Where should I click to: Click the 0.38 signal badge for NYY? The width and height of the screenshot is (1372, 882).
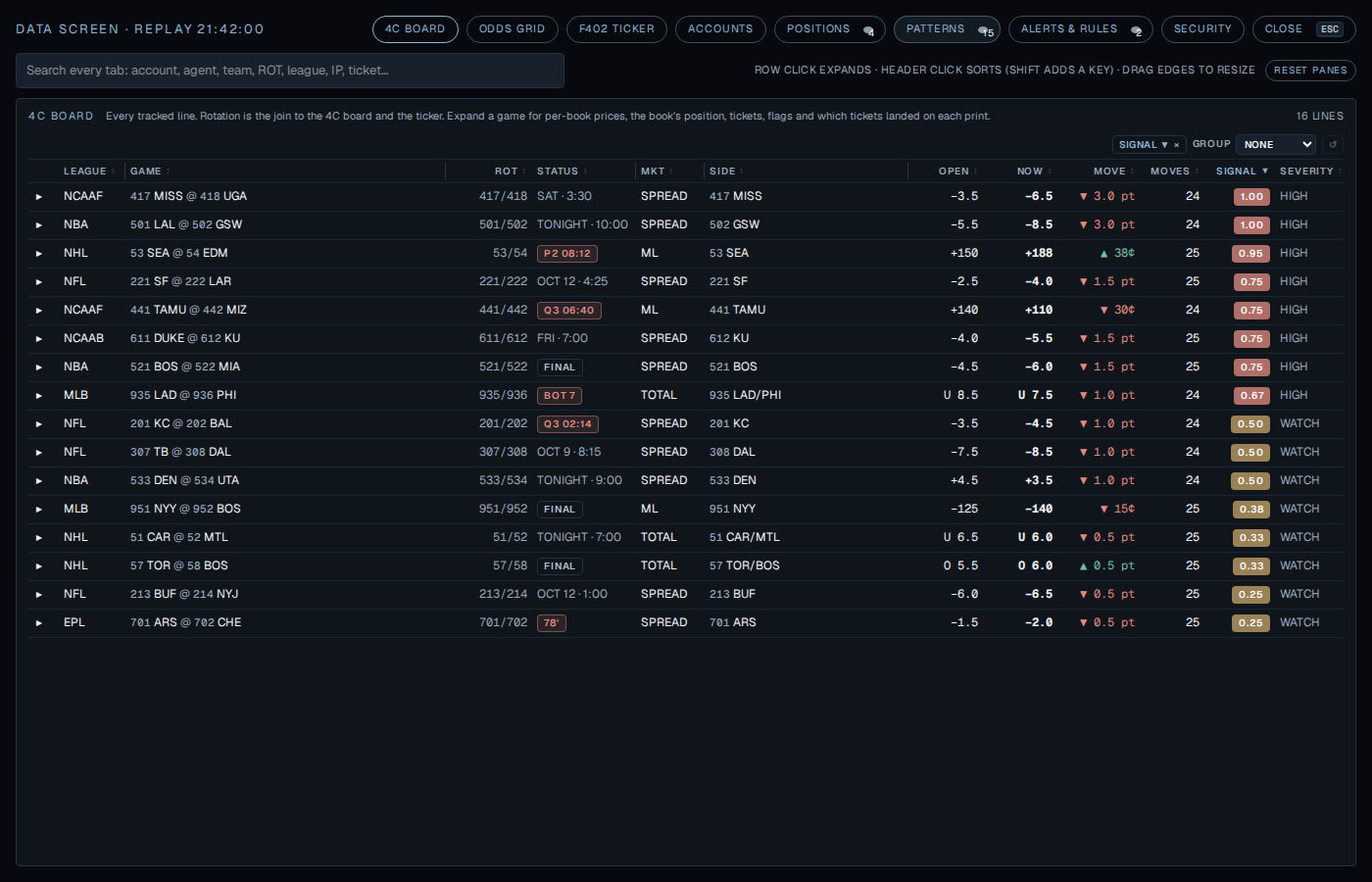click(x=1251, y=510)
